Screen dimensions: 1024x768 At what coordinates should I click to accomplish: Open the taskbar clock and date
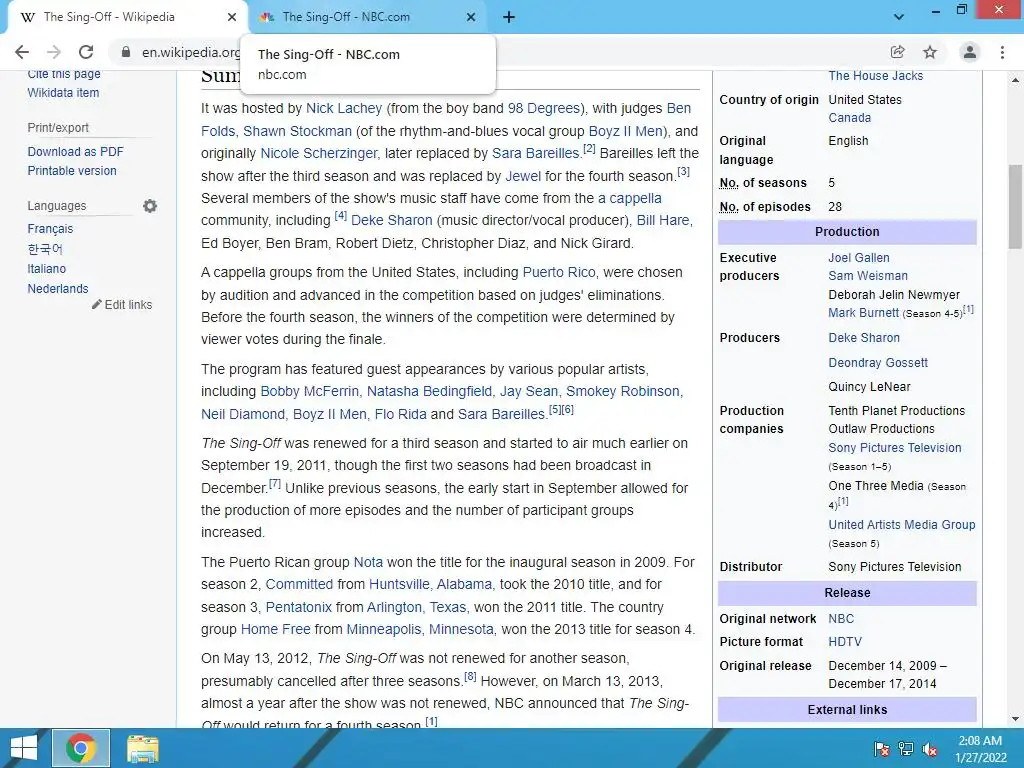click(980, 749)
